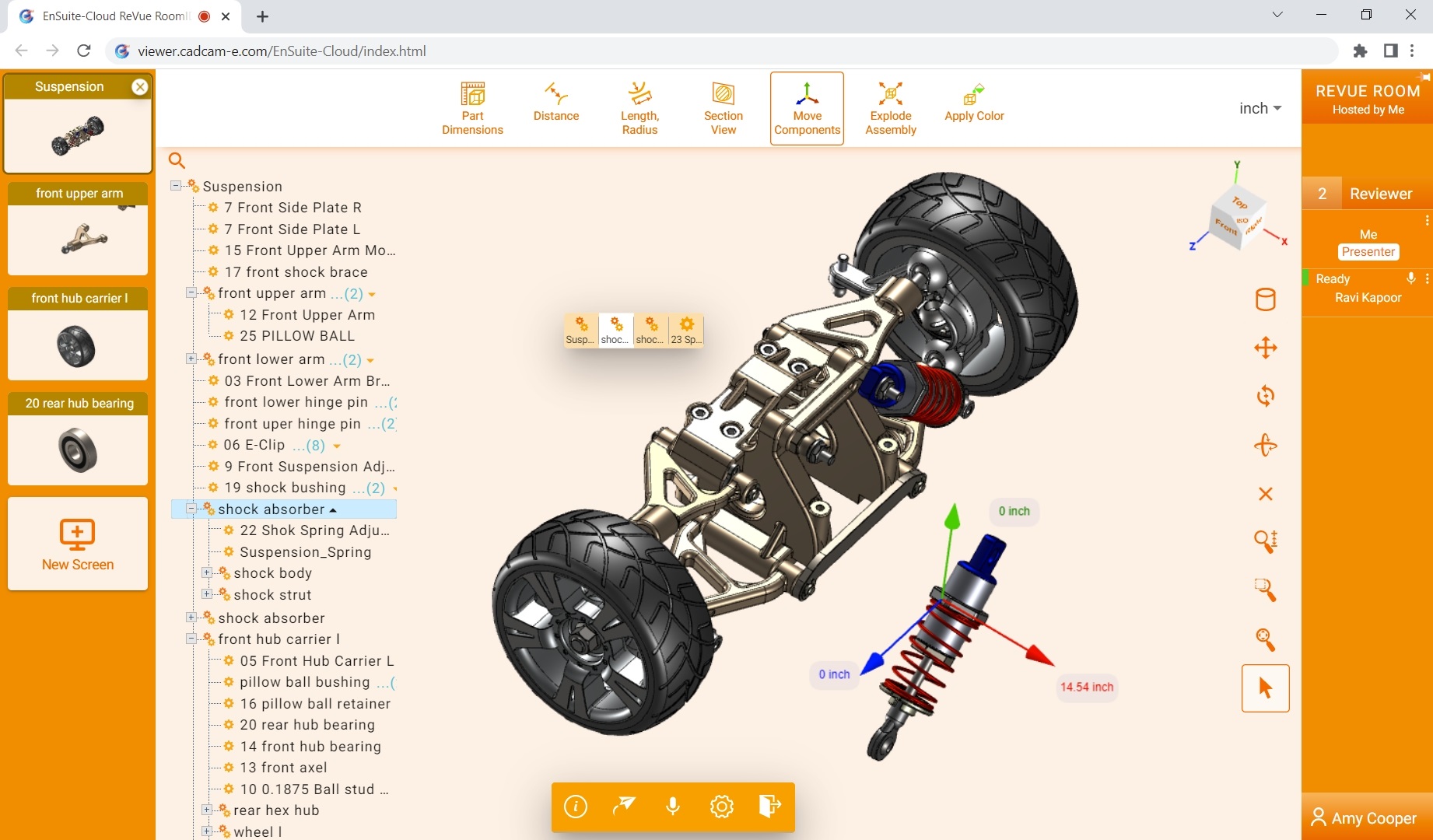Click the search magnifier above the tree
The width and height of the screenshot is (1433, 840).
pyautogui.click(x=177, y=160)
